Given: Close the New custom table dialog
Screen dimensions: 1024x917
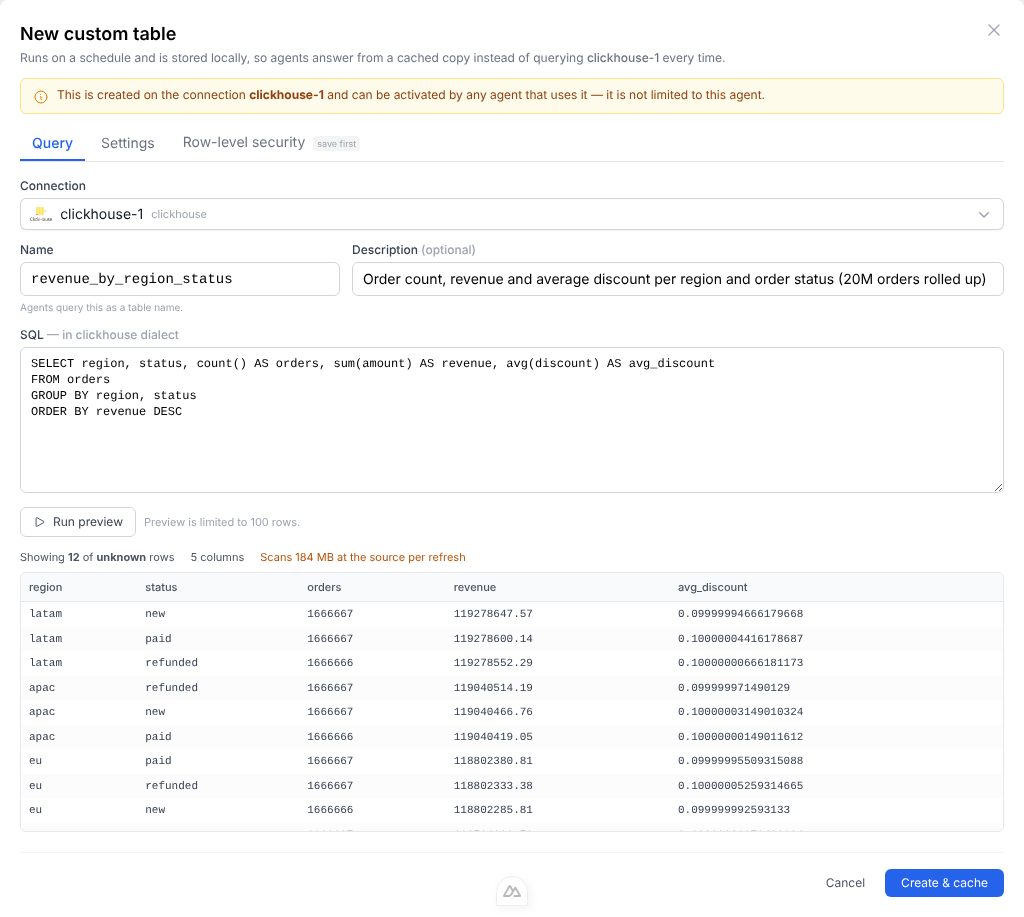Looking at the screenshot, I should click(993, 30).
